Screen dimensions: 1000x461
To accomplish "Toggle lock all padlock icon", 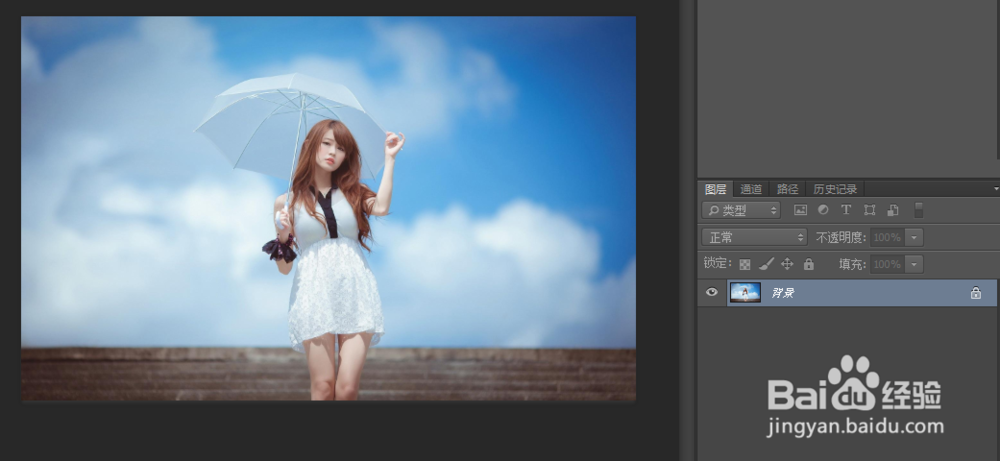I will tap(809, 264).
